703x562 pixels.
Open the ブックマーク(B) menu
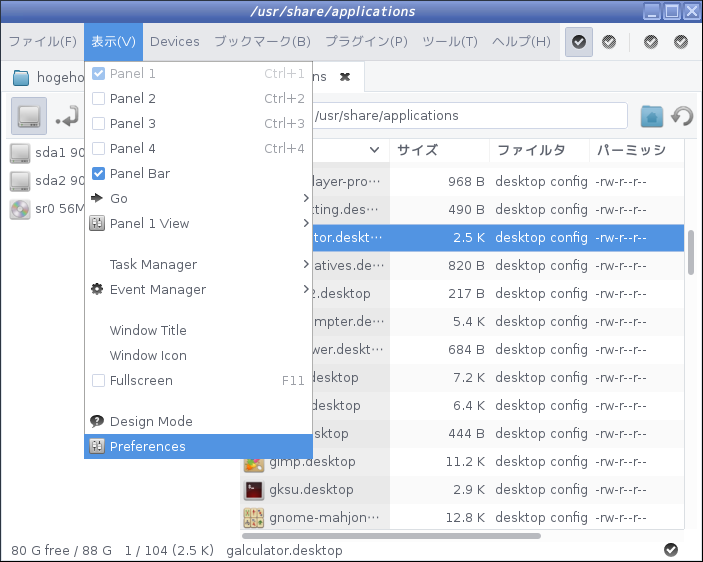(262, 42)
